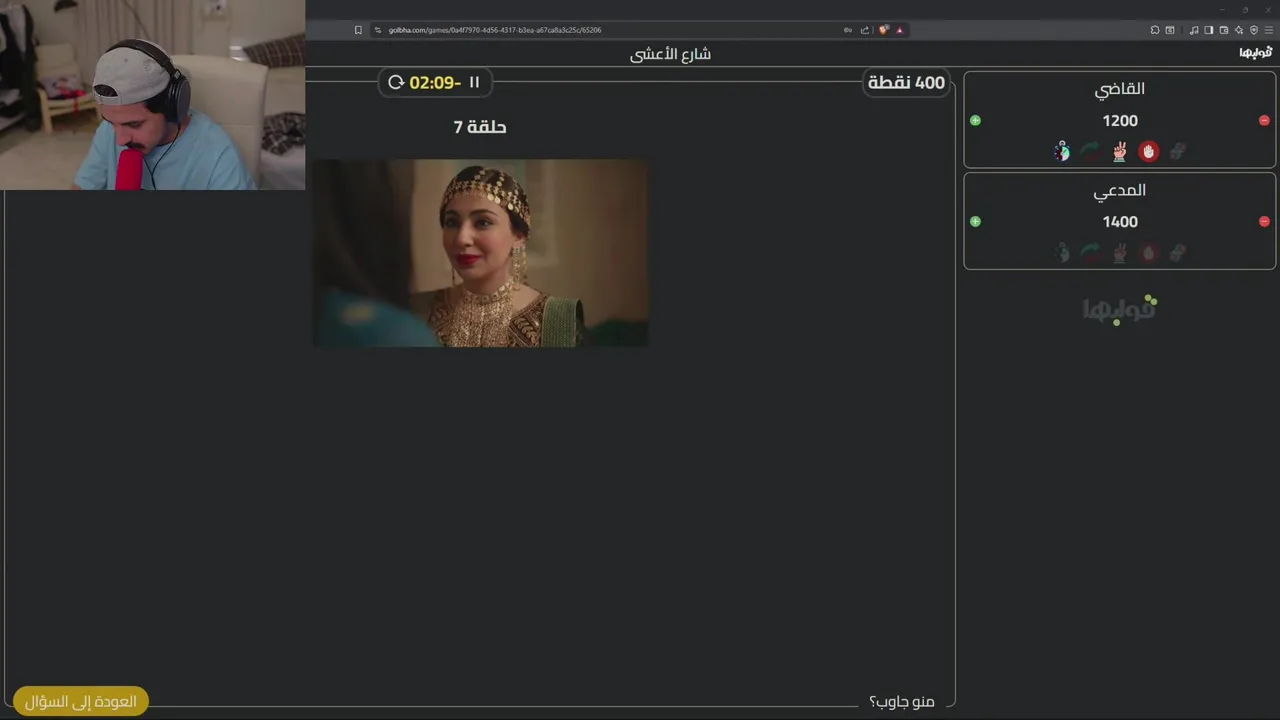The image size is (1280, 720).
Task: Click the 400 نقطة points badge
Action: tap(906, 82)
